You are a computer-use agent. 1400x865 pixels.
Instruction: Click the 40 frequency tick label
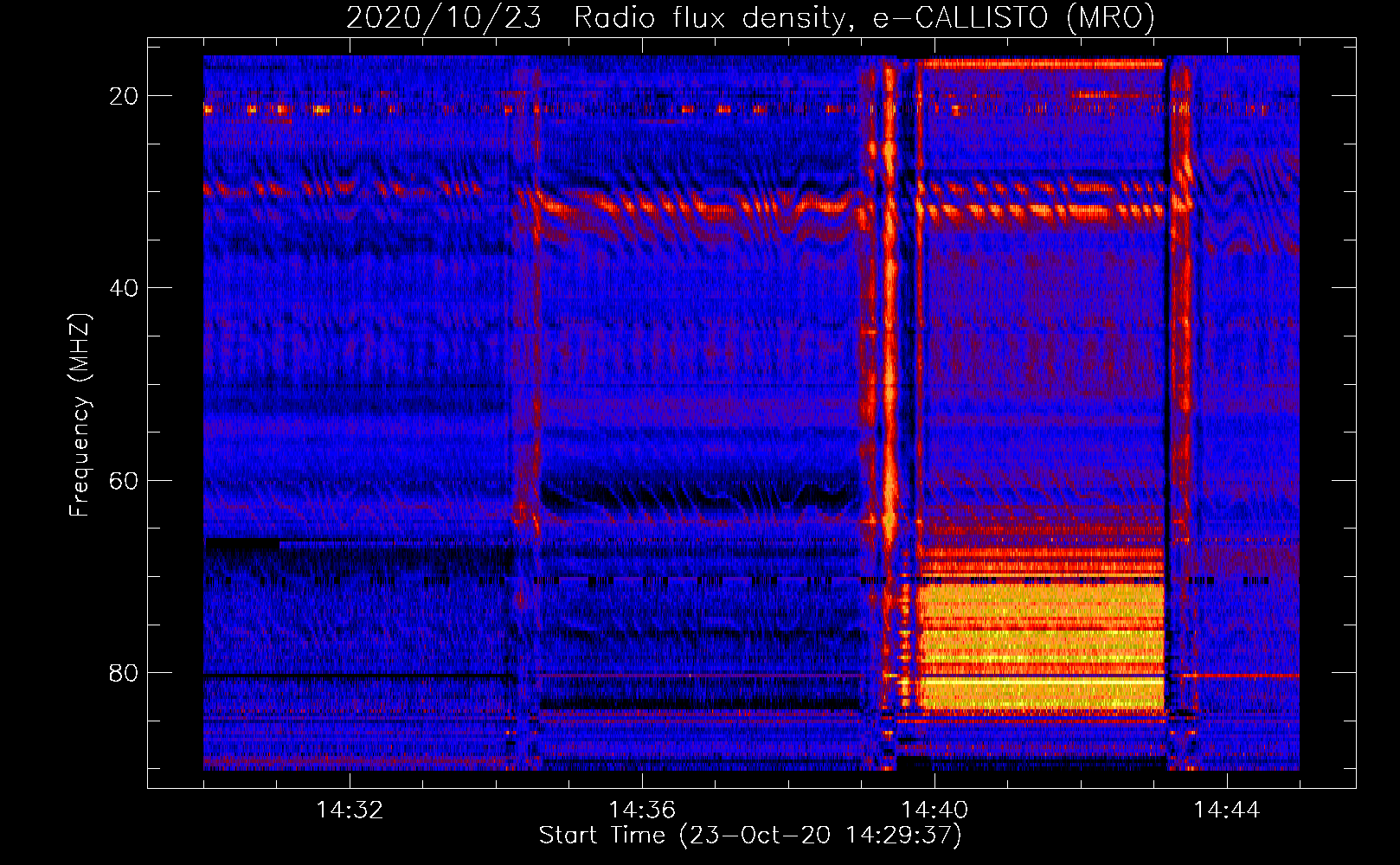click(124, 288)
